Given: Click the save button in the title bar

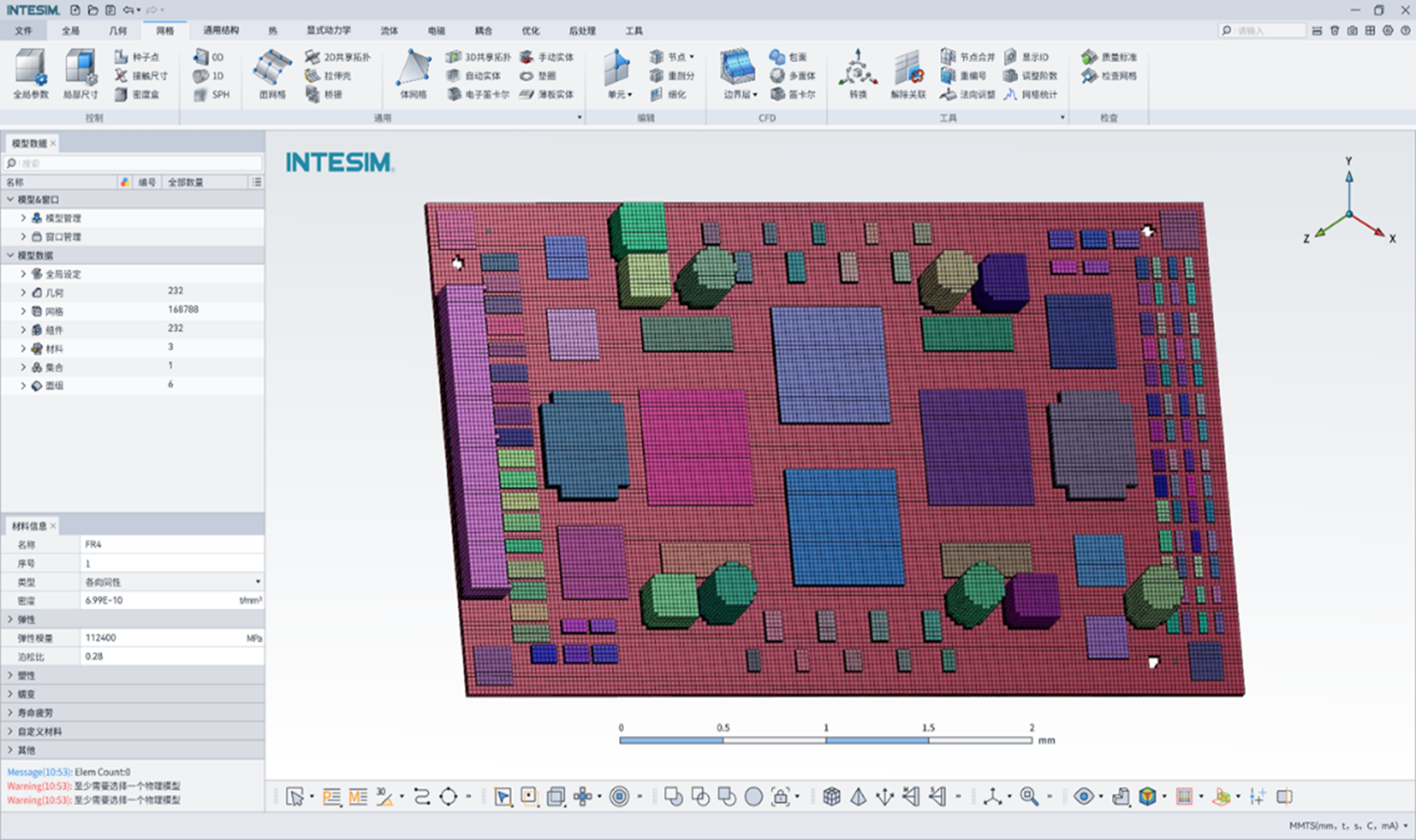Looking at the screenshot, I should pos(110,10).
